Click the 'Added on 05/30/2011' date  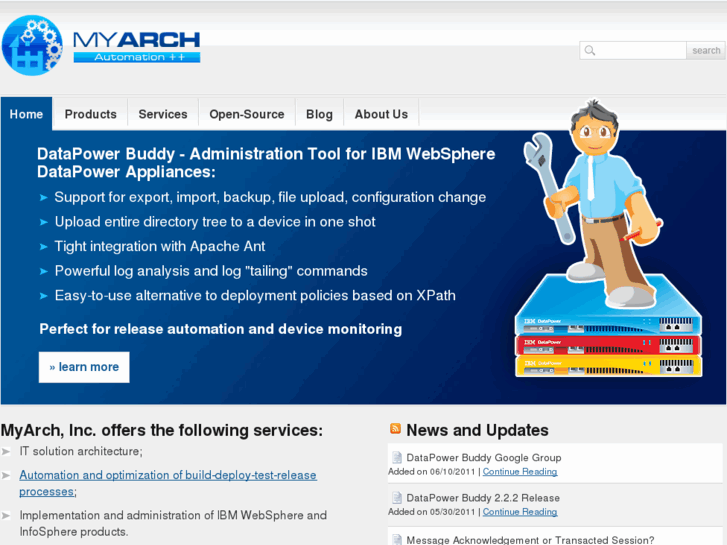pos(431,512)
